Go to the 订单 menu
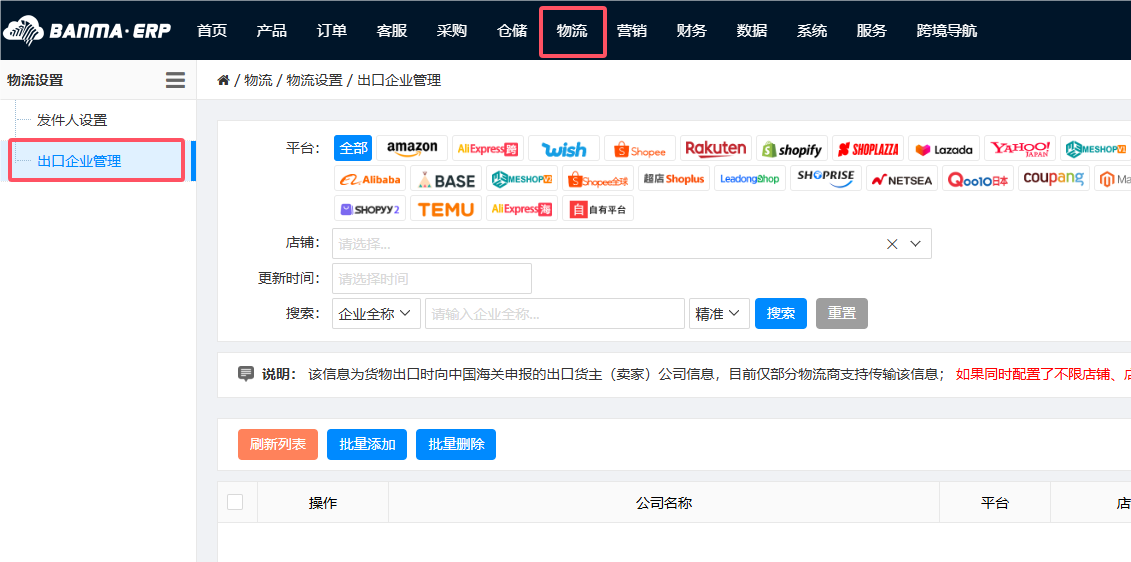 point(332,31)
